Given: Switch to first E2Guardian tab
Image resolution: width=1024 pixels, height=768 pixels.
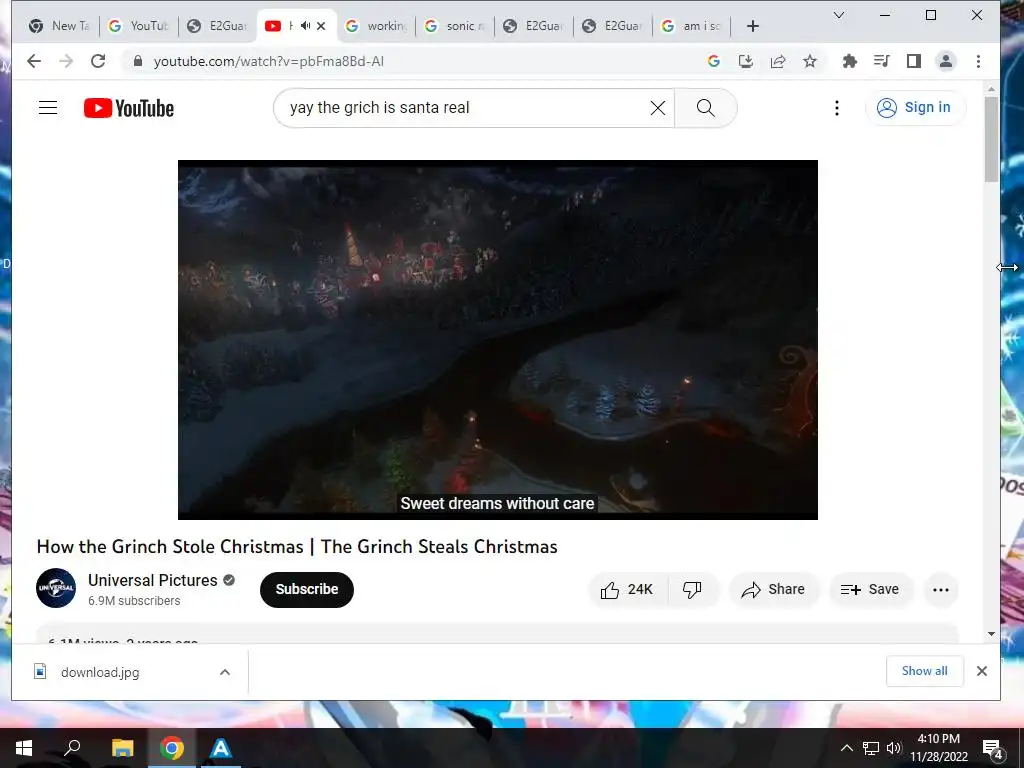Looking at the screenshot, I should [217, 26].
